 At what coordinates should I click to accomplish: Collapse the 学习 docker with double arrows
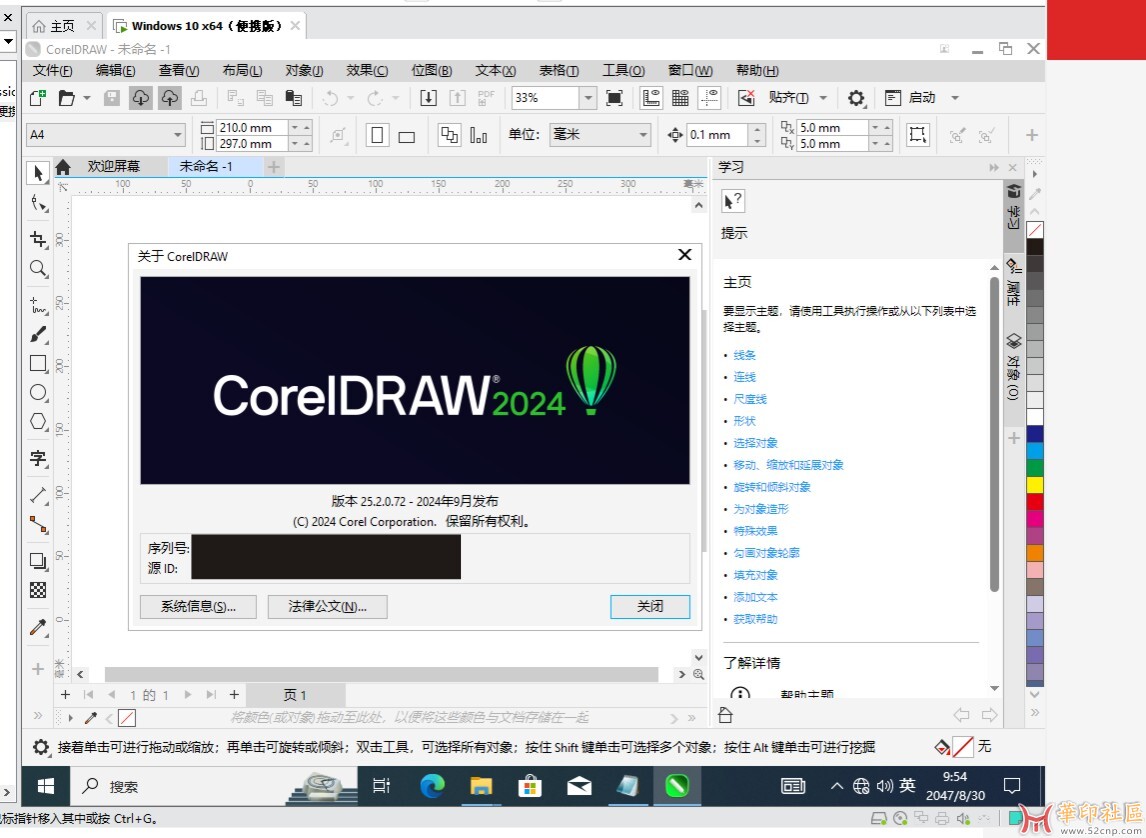[x=994, y=167]
